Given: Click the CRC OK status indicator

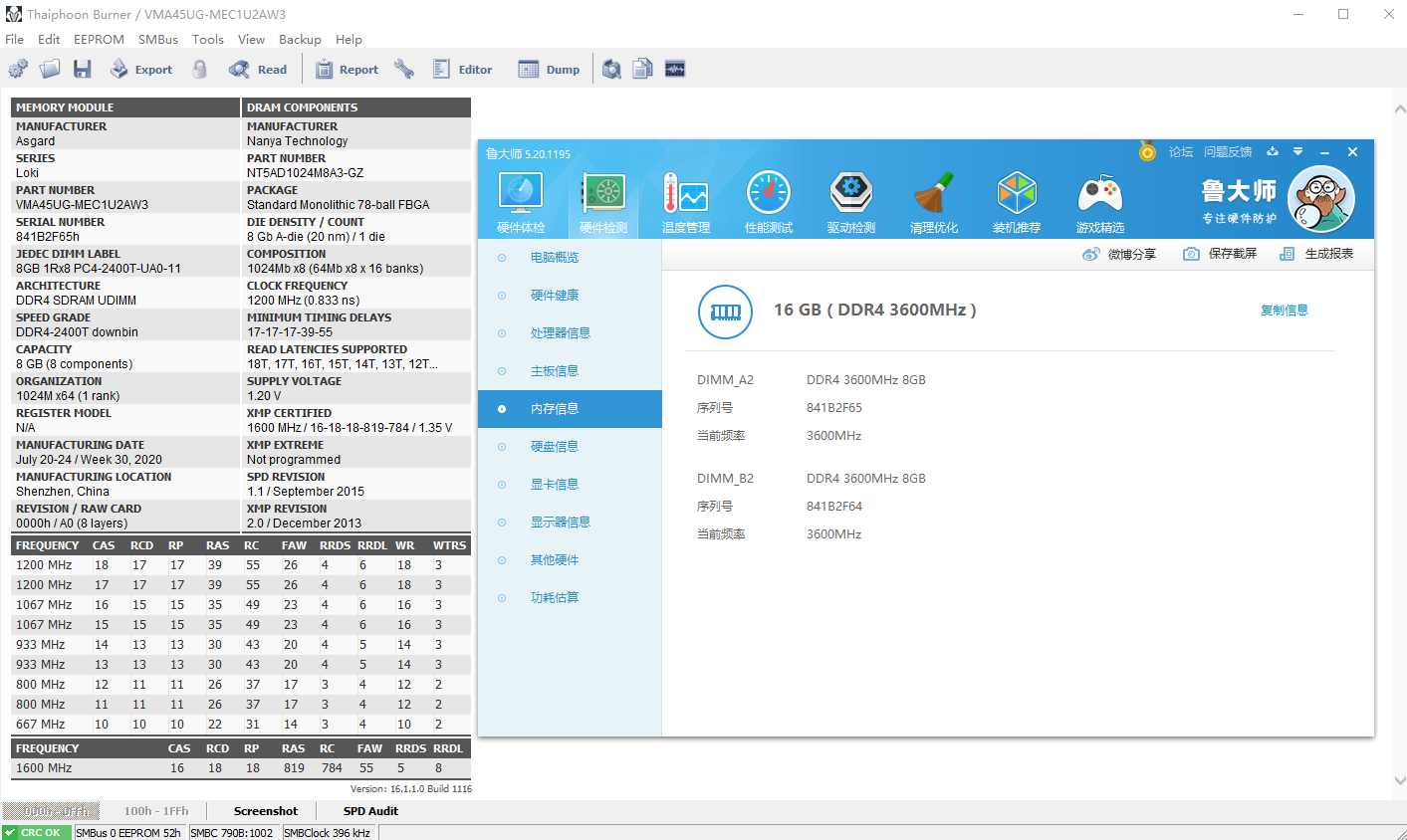Looking at the screenshot, I should click(x=37, y=832).
